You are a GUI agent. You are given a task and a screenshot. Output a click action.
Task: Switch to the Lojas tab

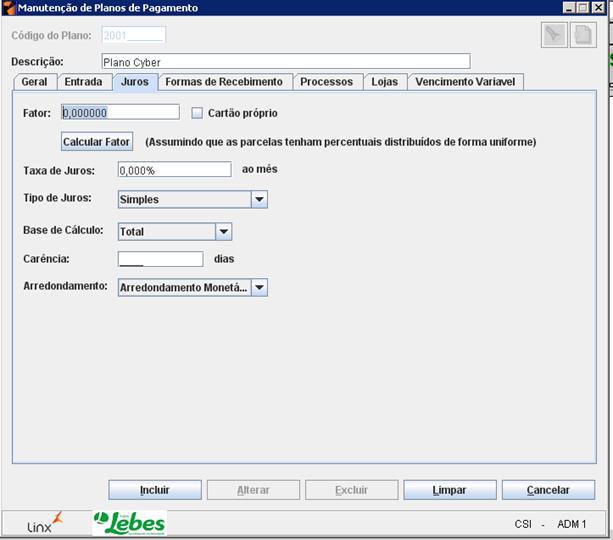click(385, 82)
